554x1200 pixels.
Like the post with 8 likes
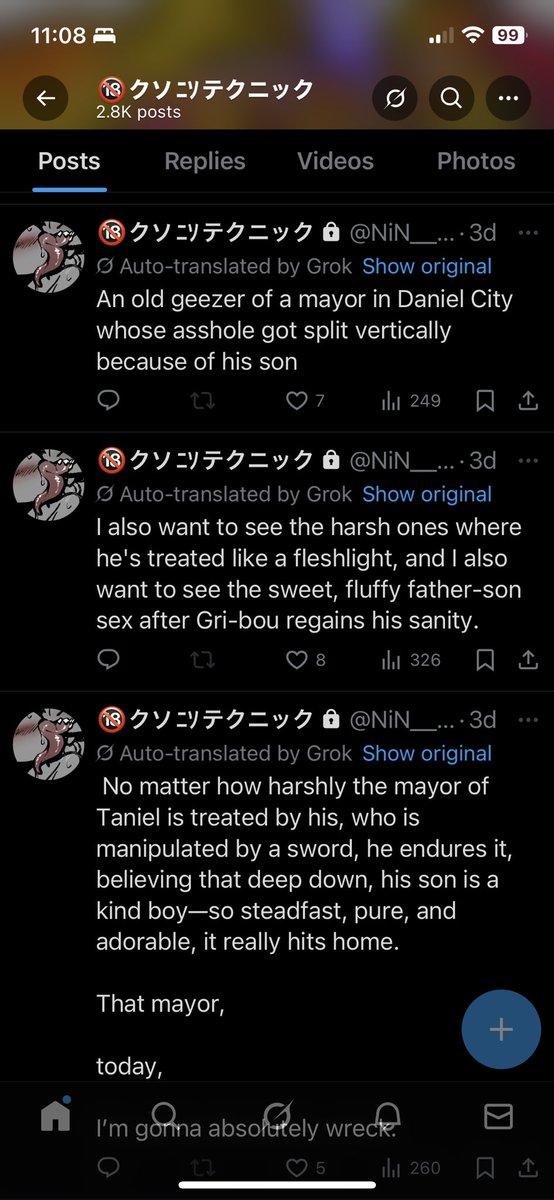[305, 660]
